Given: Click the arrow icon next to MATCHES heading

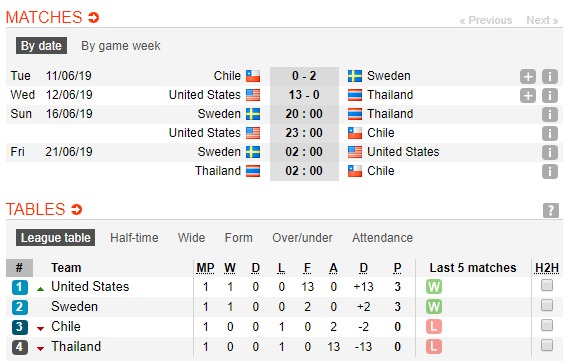Looking at the screenshot, I should pyautogui.click(x=93, y=17).
